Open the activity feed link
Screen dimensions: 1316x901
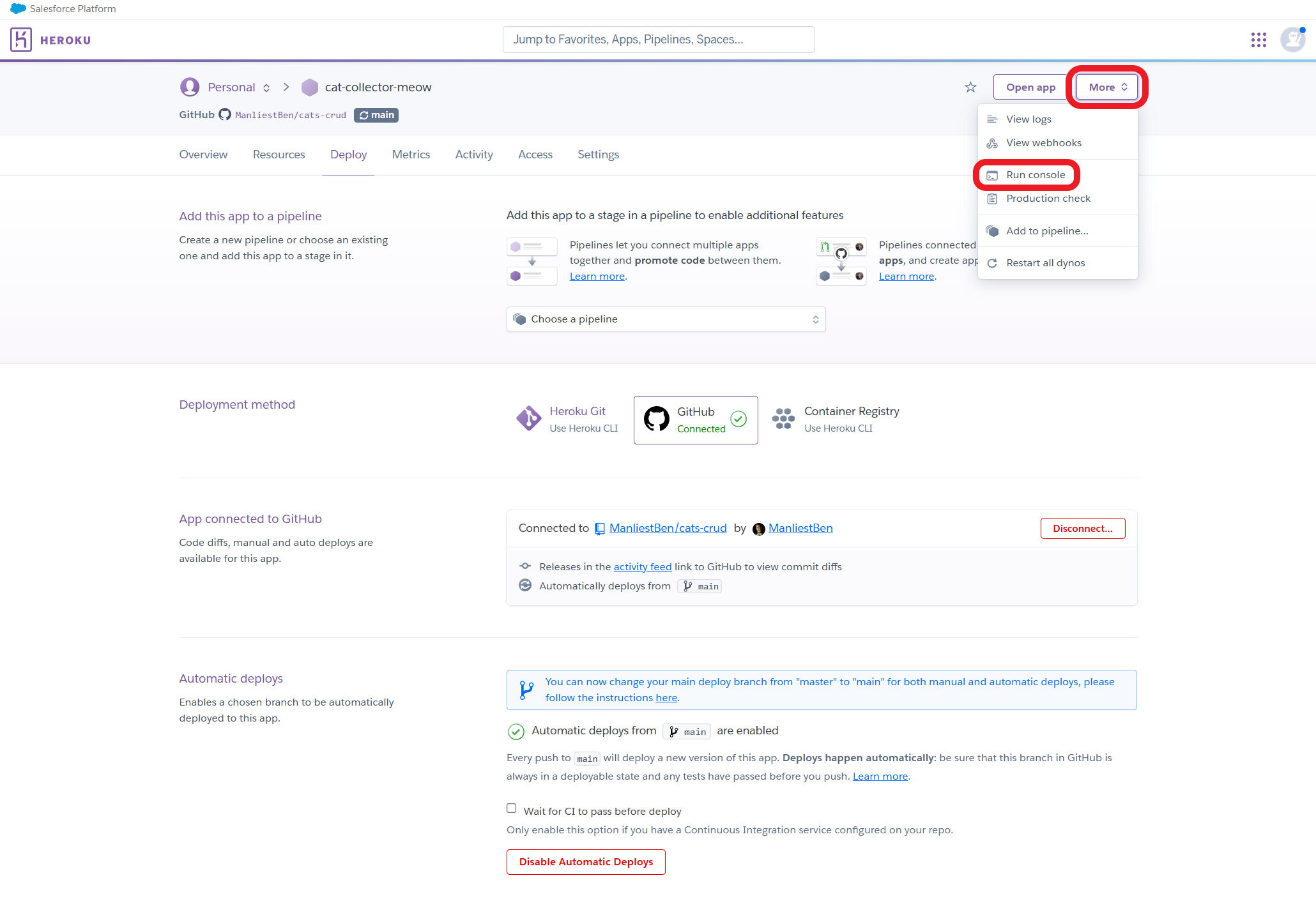tap(642, 567)
